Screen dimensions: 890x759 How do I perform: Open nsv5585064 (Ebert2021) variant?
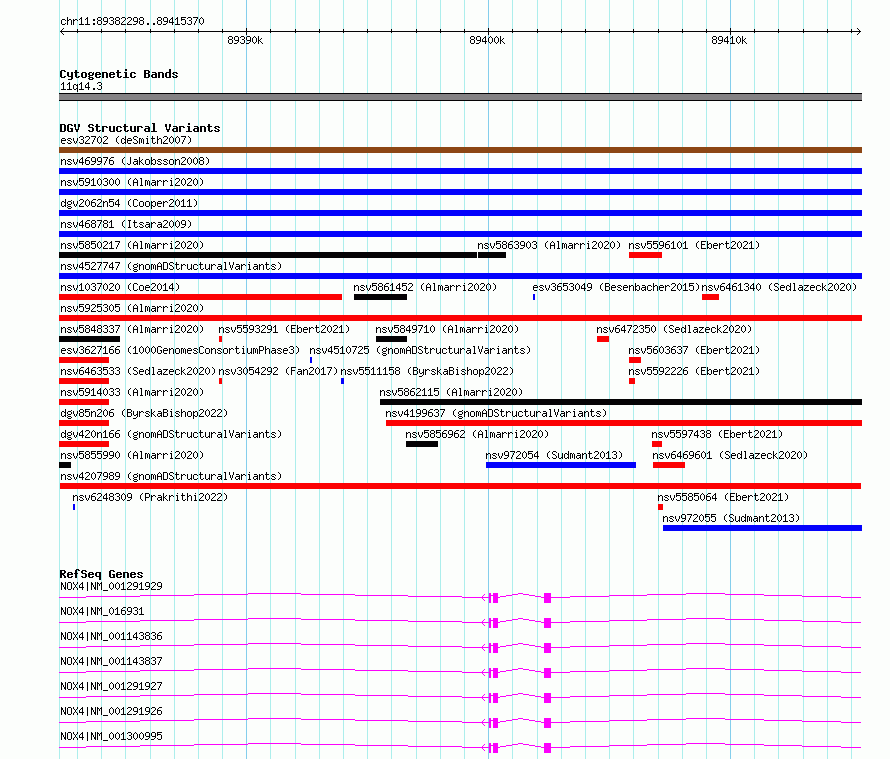coord(723,497)
